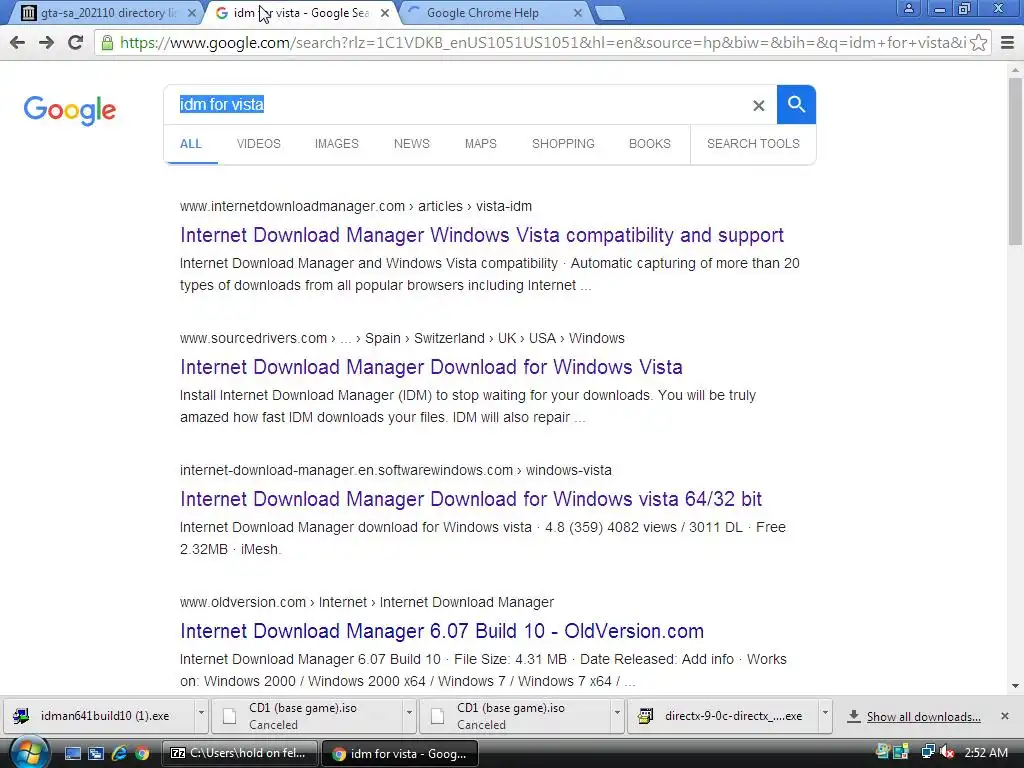This screenshot has width=1024, height=768.
Task: Clear the search box with the X icon
Action: pos(758,105)
